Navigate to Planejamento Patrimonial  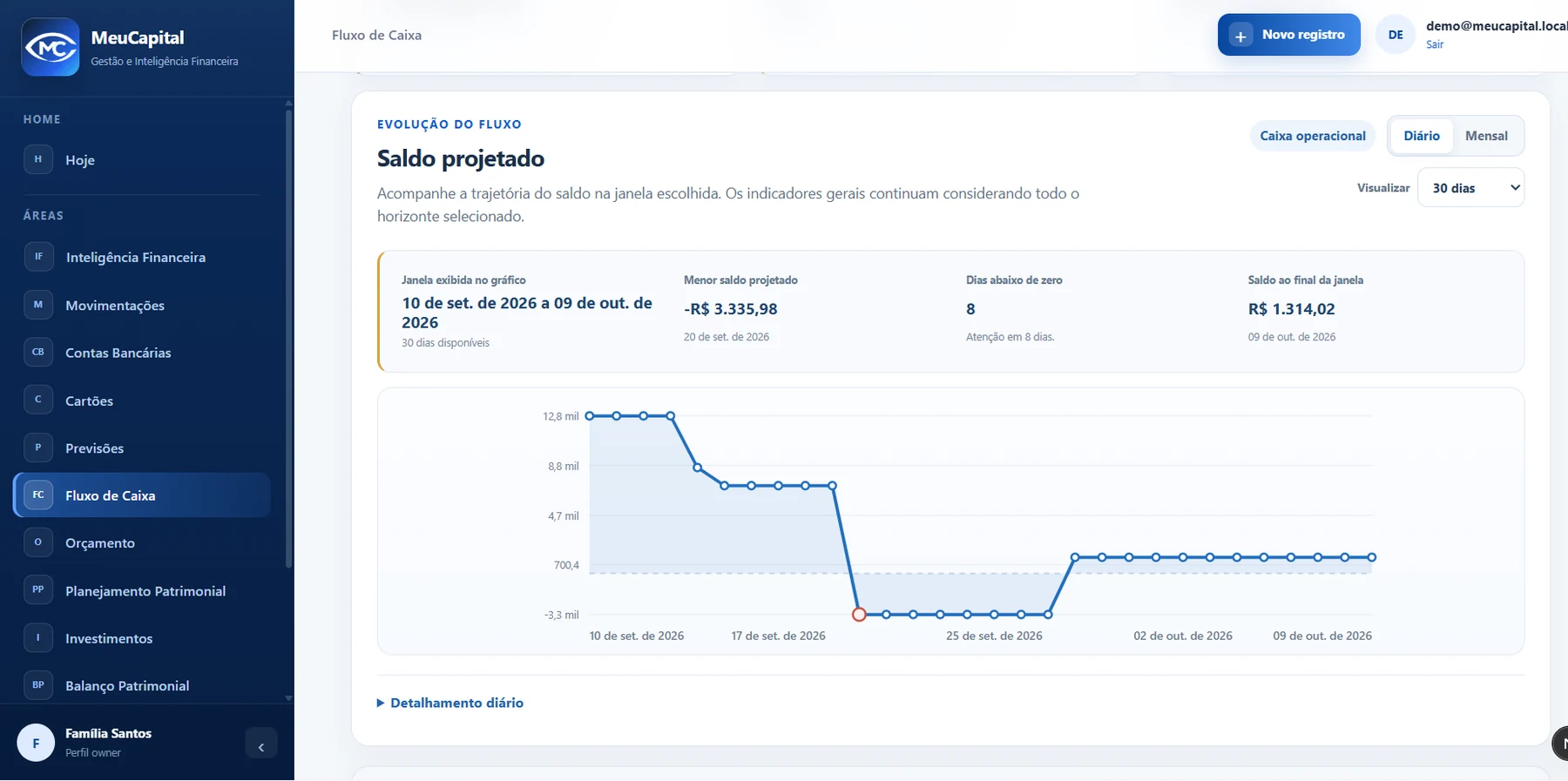coord(142,591)
